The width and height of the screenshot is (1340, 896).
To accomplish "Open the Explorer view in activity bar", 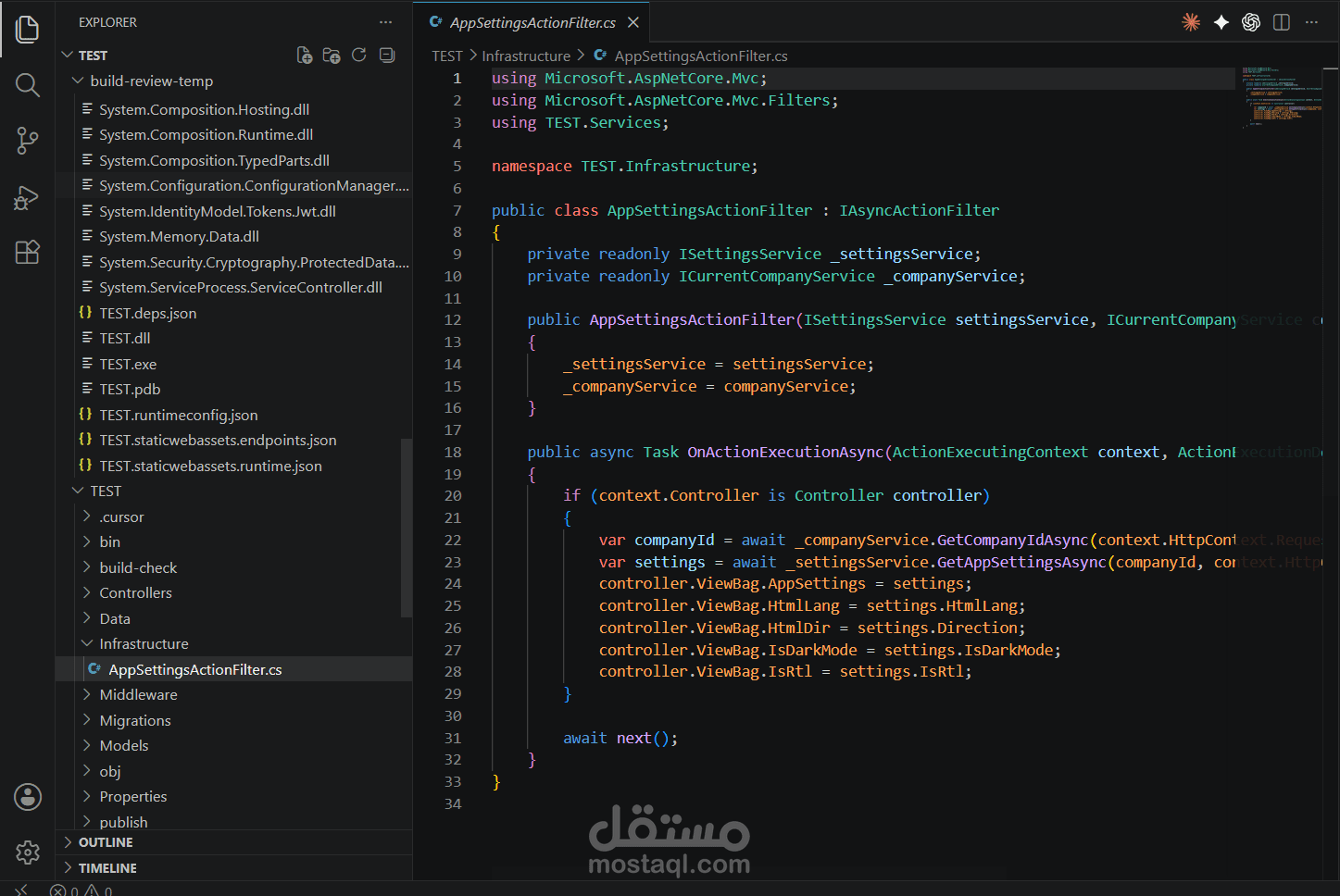I will coord(28,29).
